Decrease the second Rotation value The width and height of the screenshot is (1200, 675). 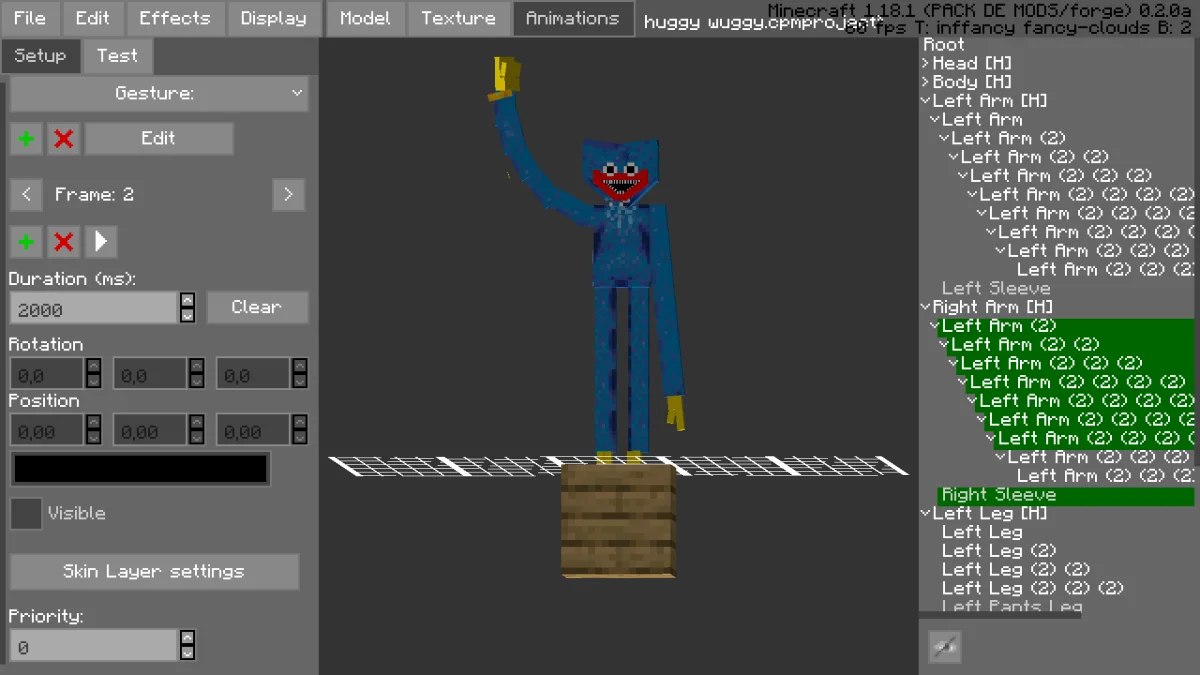pyautogui.click(x=197, y=381)
